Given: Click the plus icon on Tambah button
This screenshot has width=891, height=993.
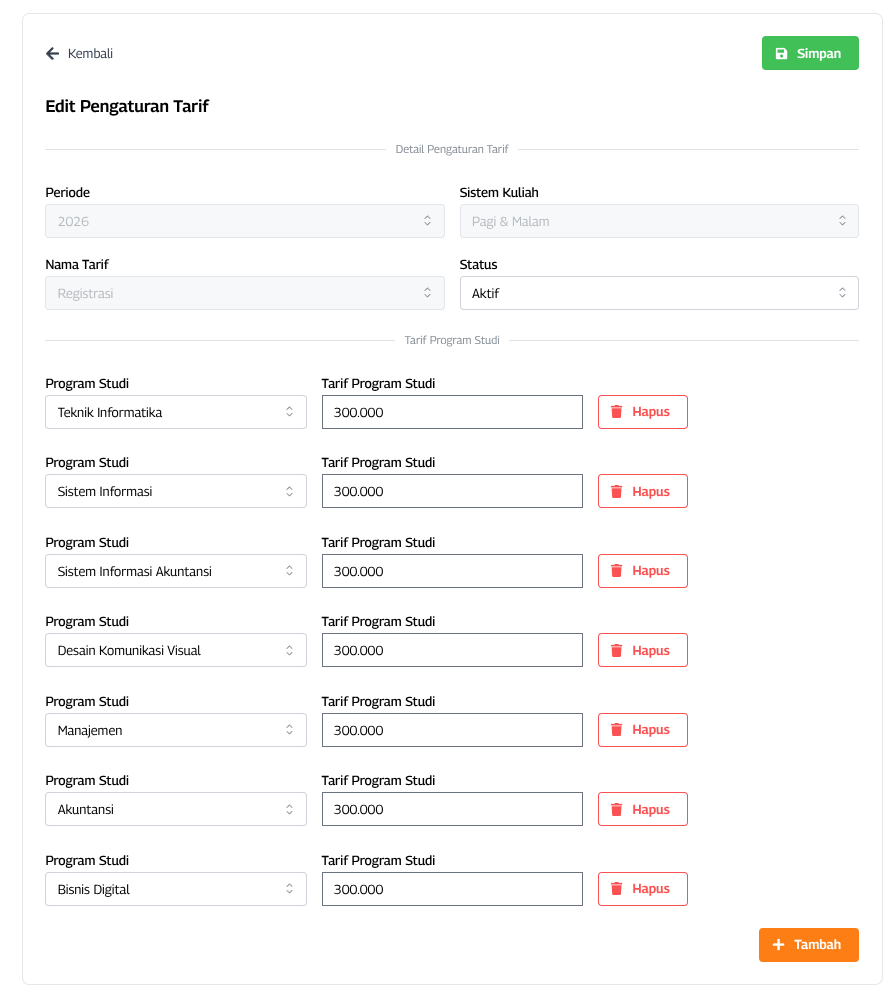Looking at the screenshot, I should click(779, 945).
